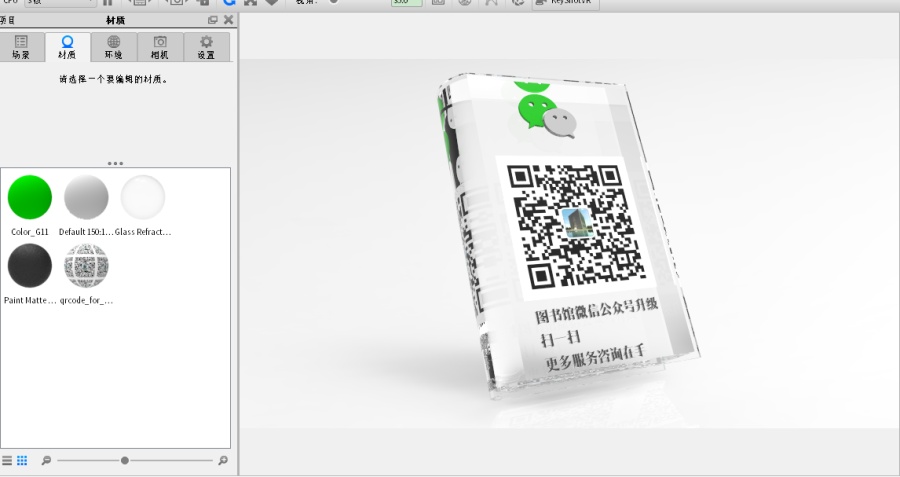
Task: Switch material list to grid view
Action: point(22,460)
